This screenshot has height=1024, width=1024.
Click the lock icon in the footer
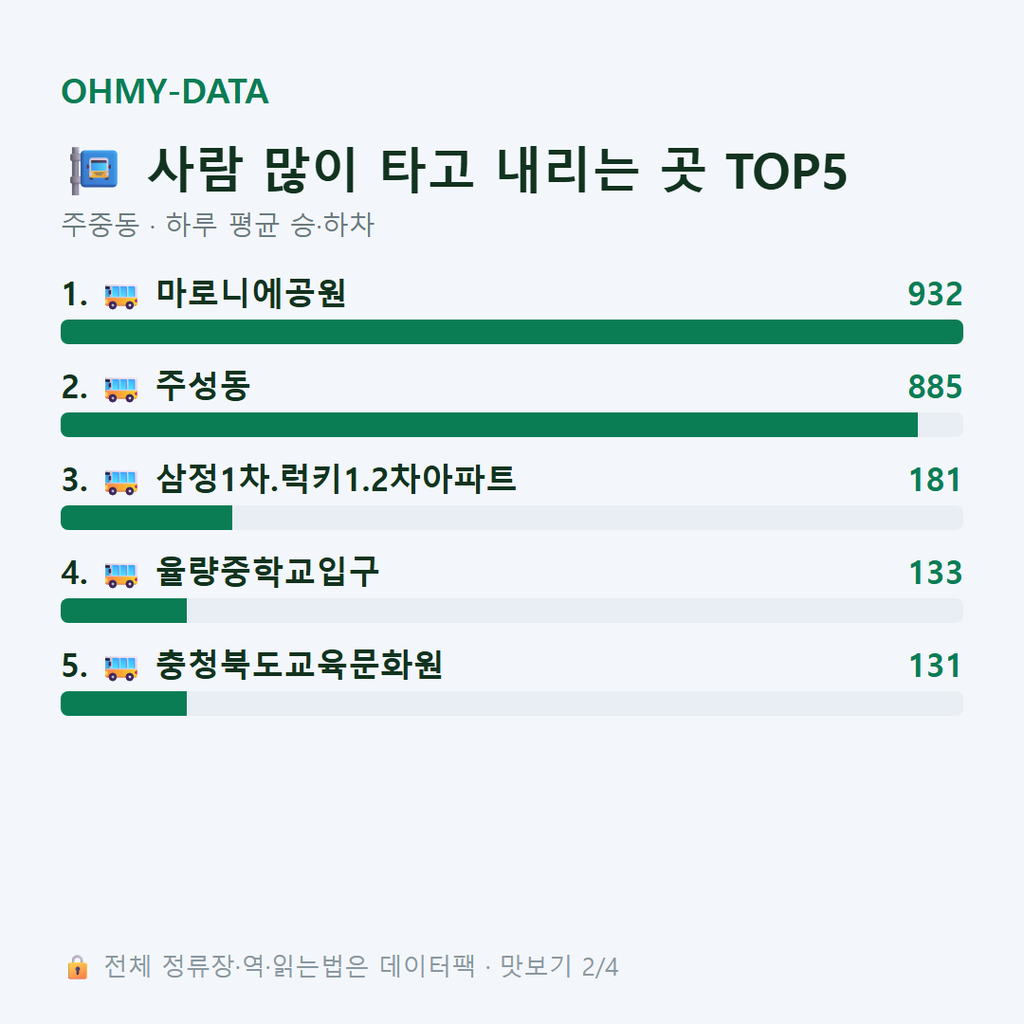click(x=77, y=967)
